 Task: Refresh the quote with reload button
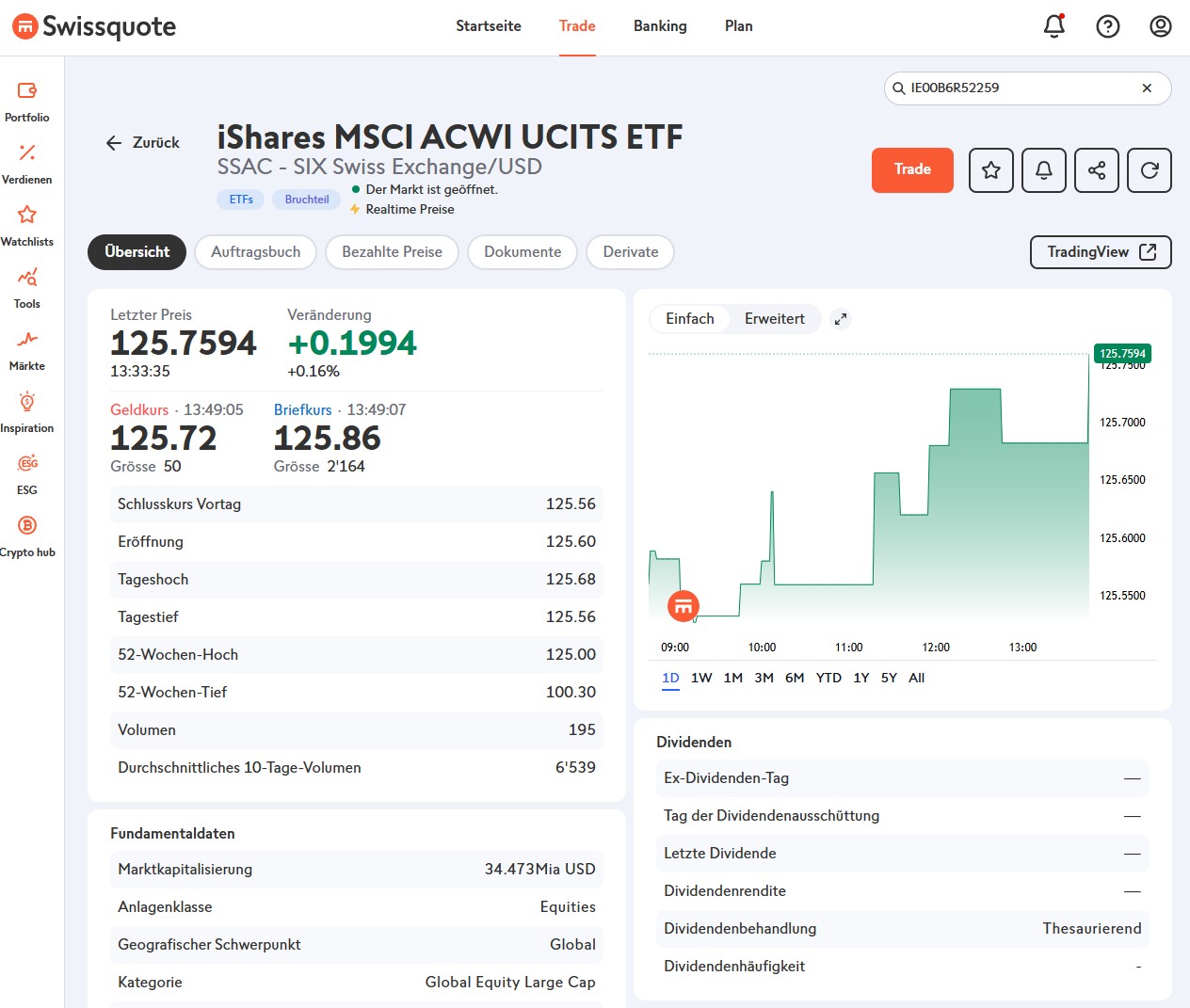(1150, 170)
